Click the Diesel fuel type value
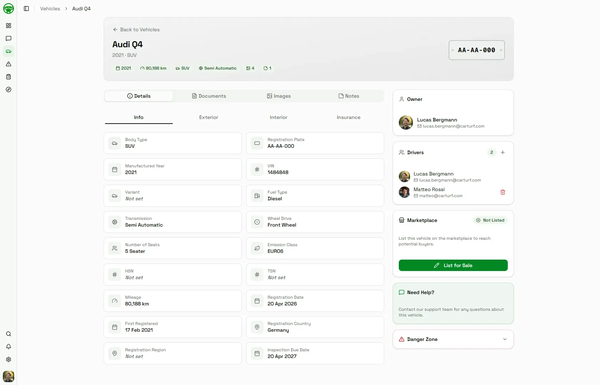This screenshot has height=385, width=600. tap(275, 199)
